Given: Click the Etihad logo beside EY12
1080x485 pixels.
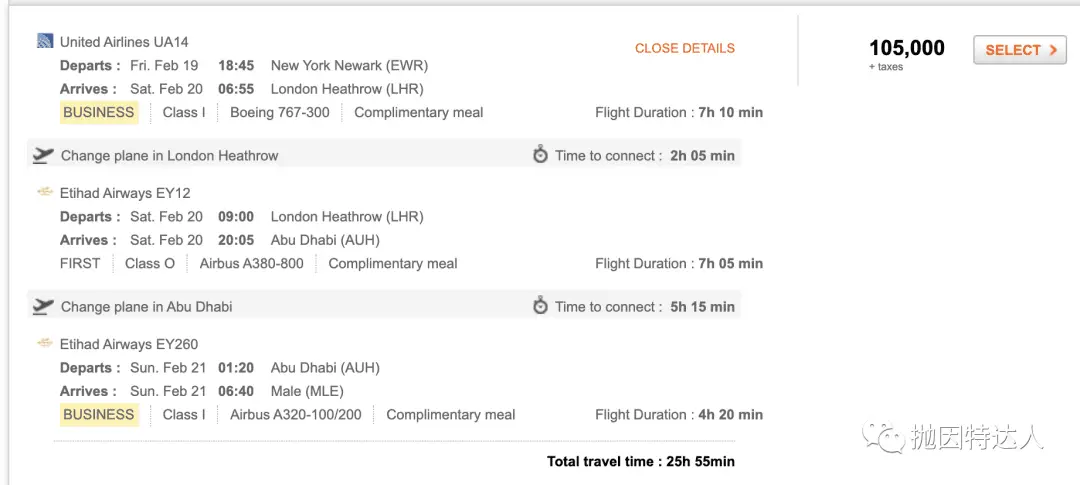Looking at the screenshot, I should pos(45,192).
